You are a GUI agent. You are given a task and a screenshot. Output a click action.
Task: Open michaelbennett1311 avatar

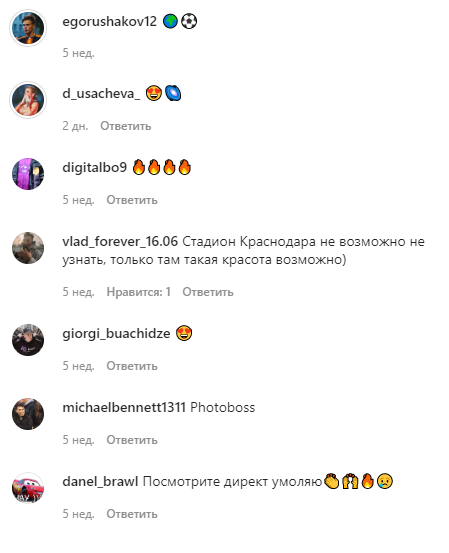(x=28, y=414)
